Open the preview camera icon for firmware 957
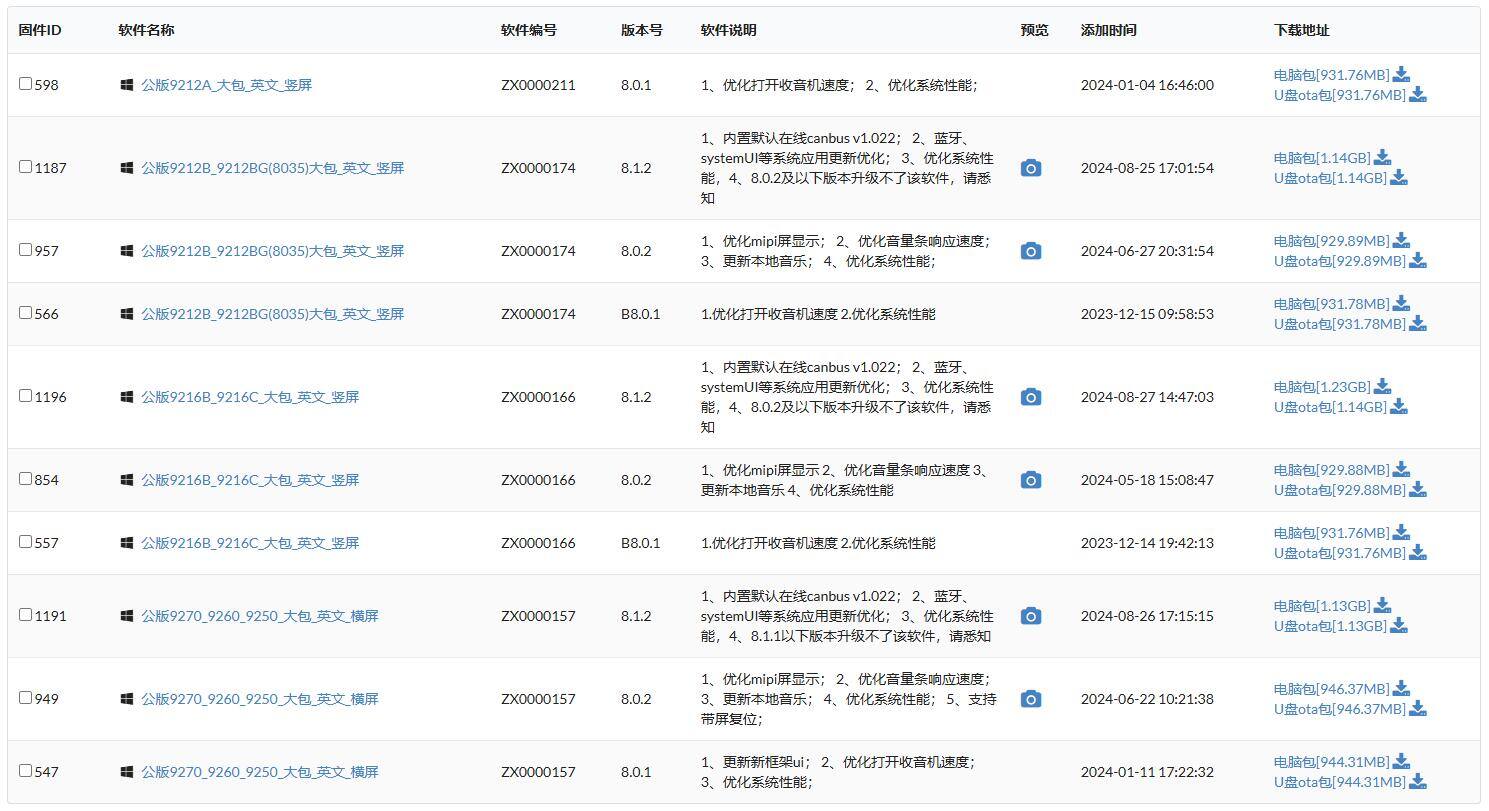This screenshot has height=811, width=1489. click(x=1030, y=251)
